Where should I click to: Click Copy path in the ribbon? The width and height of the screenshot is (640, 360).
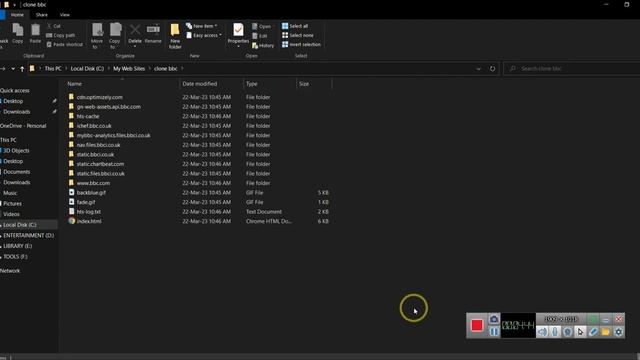pos(61,35)
